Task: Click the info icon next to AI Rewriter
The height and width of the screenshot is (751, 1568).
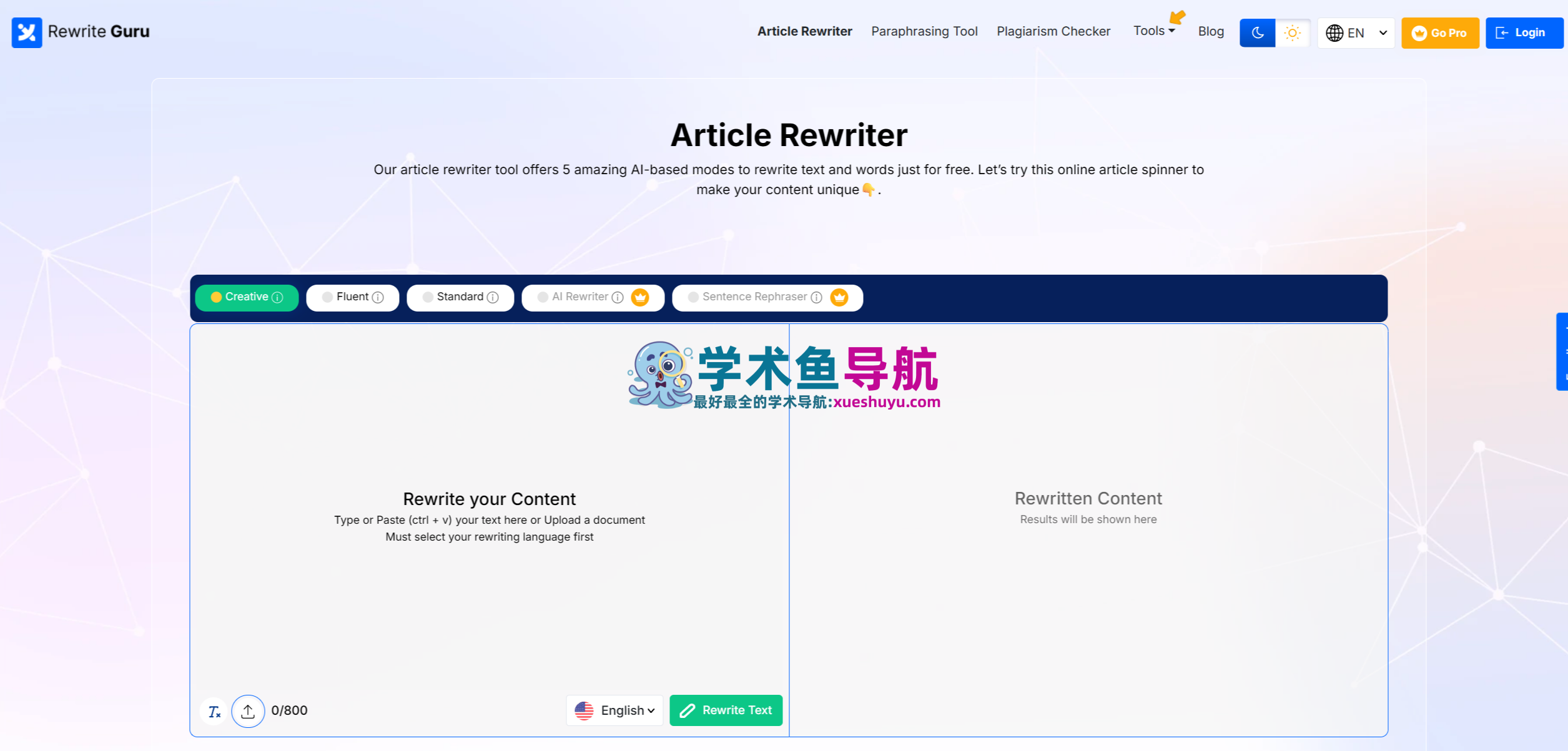Action: (618, 298)
